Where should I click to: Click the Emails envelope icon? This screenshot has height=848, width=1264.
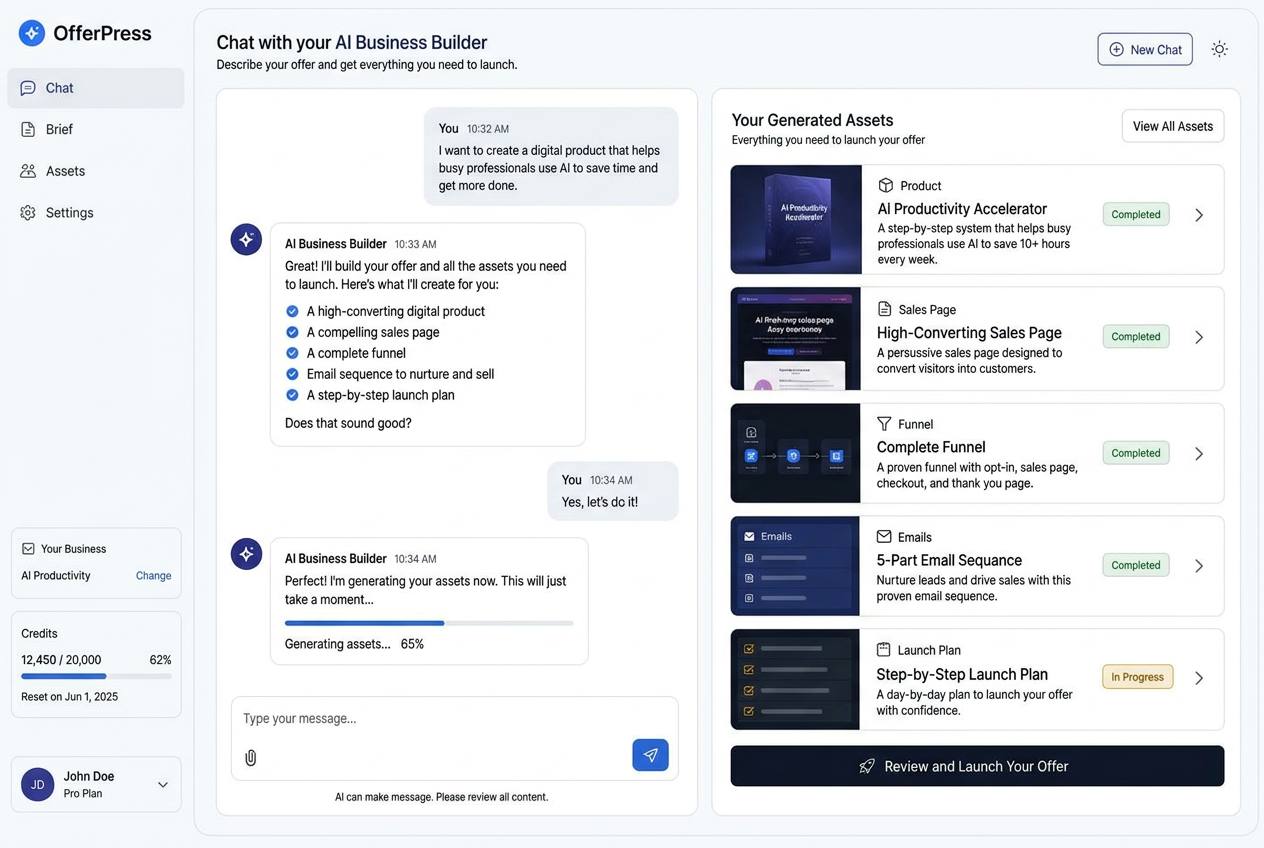pyautogui.click(x=884, y=537)
